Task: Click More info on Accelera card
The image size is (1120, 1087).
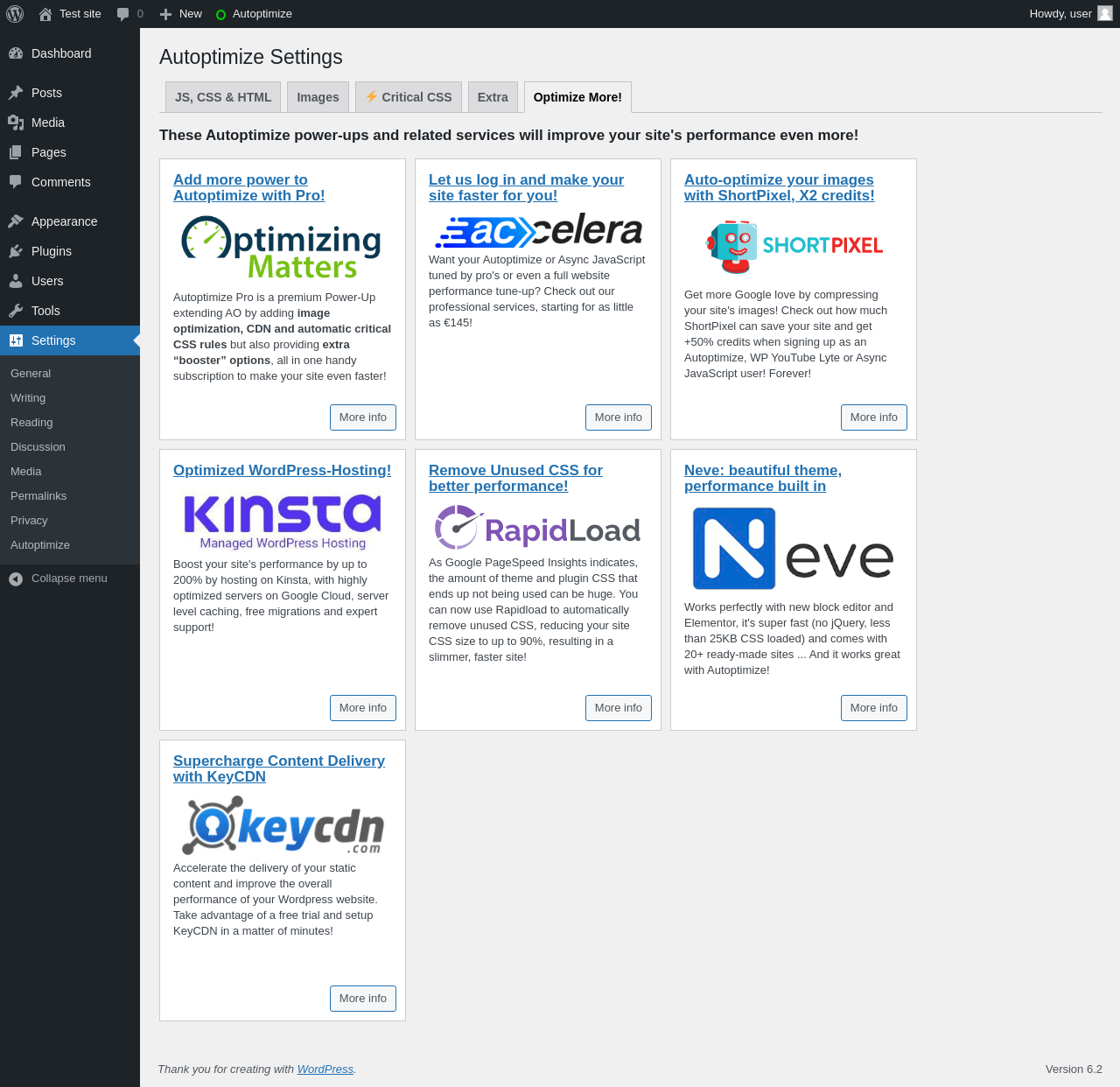Action: coord(619,417)
